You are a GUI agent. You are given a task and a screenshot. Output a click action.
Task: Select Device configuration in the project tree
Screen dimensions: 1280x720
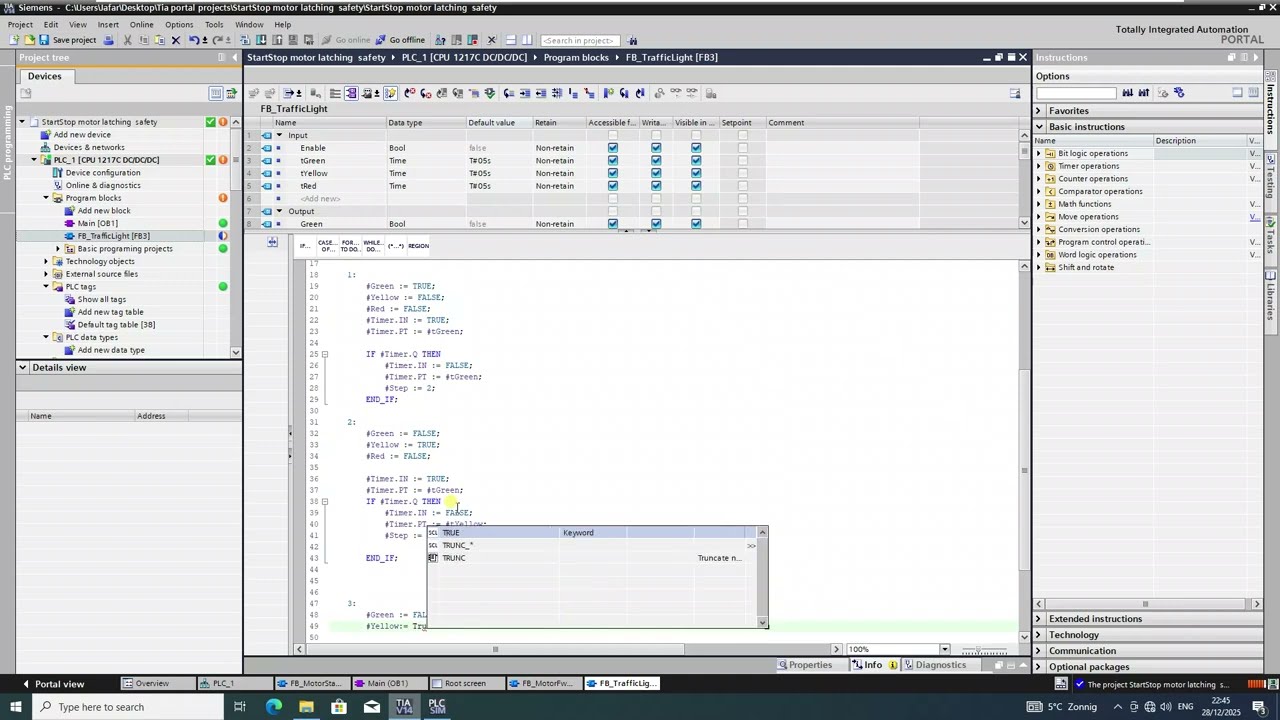102,173
